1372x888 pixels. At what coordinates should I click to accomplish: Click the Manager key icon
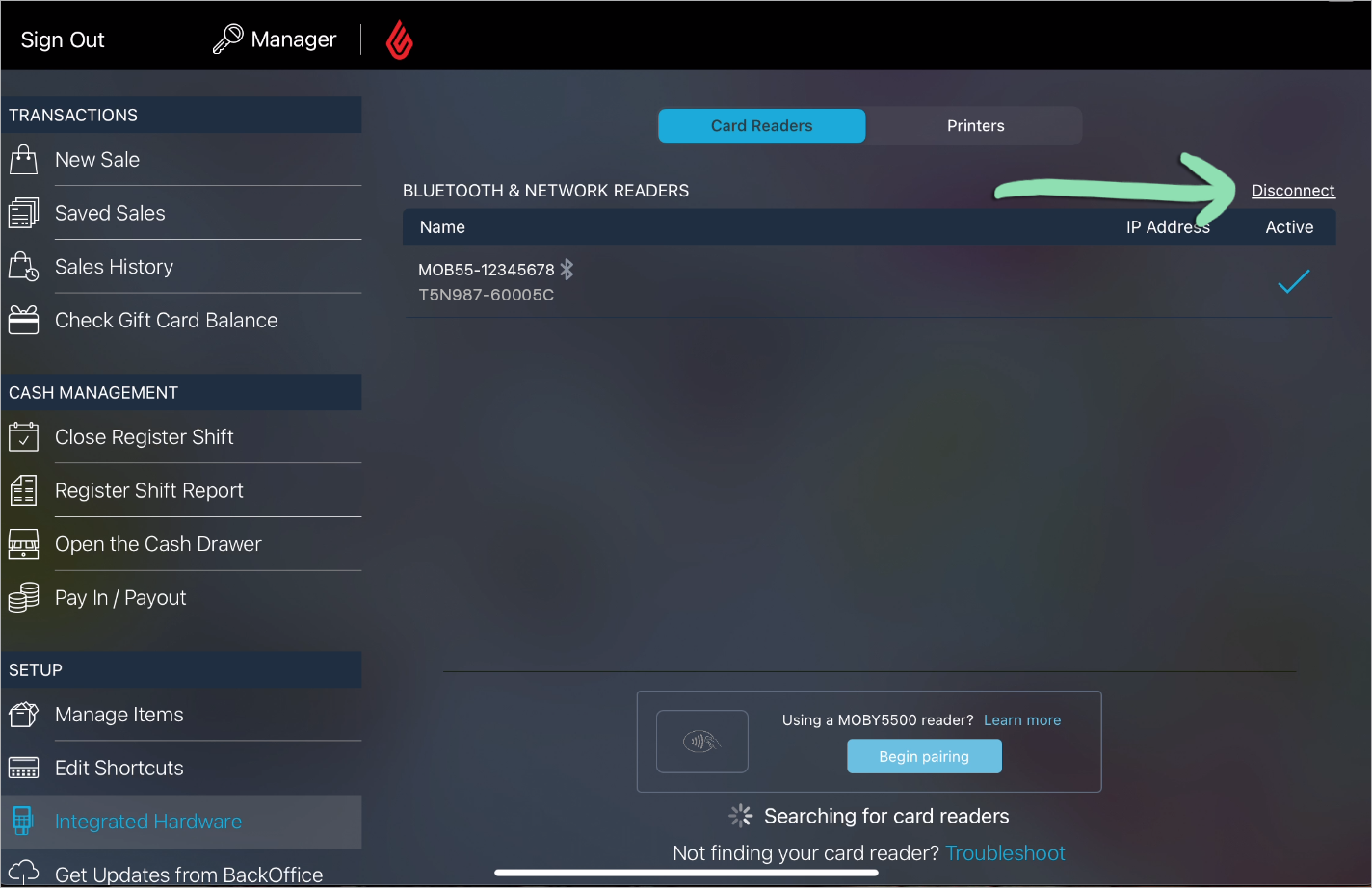227,39
